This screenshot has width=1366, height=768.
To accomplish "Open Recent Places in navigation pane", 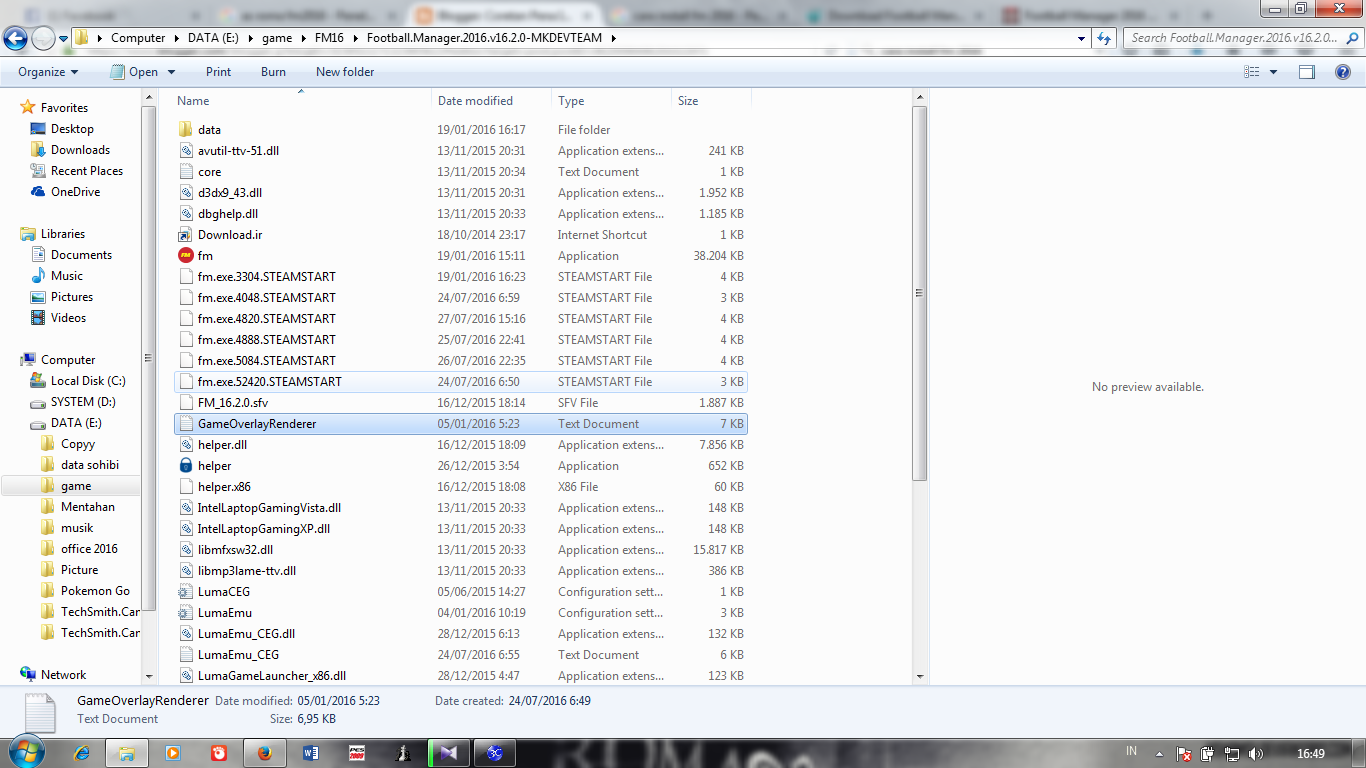I will (x=86, y=171).
